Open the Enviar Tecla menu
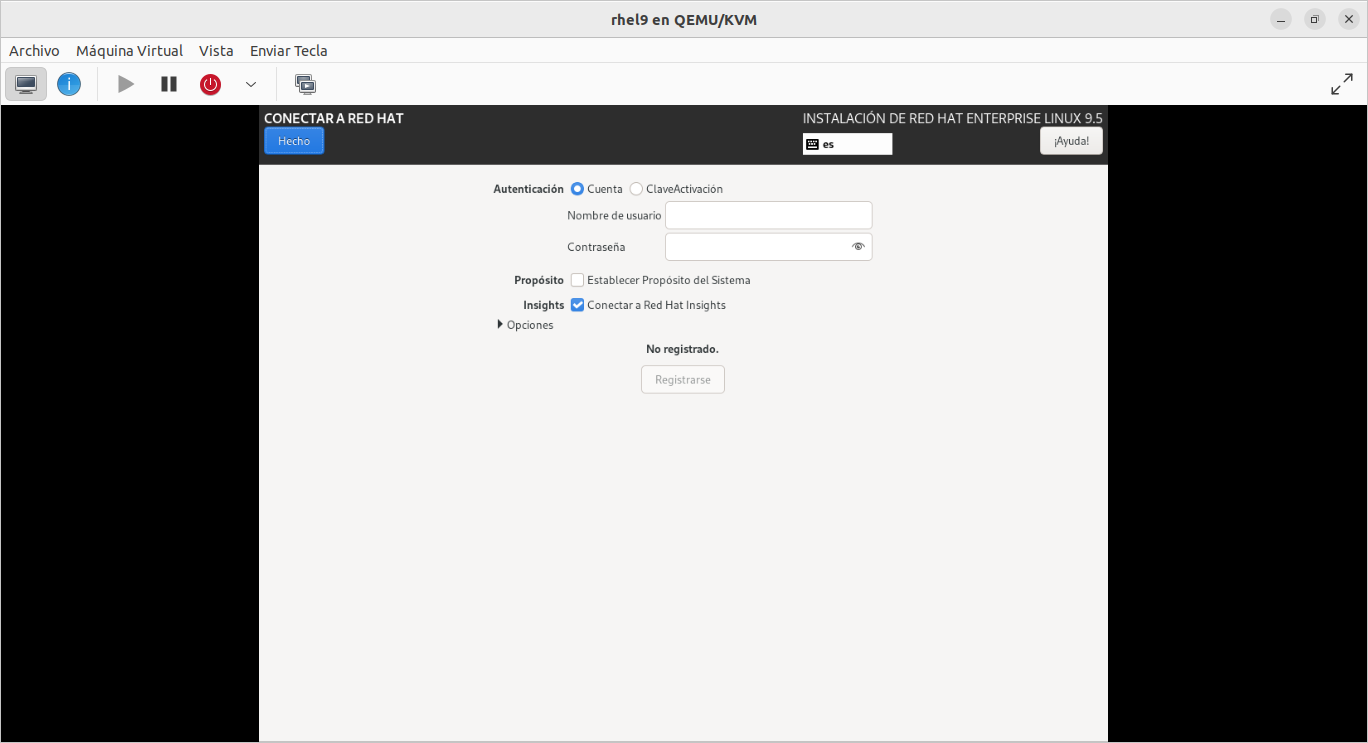Image resolution: width=1368 pixels, height=743 pixels. [288, 51]
